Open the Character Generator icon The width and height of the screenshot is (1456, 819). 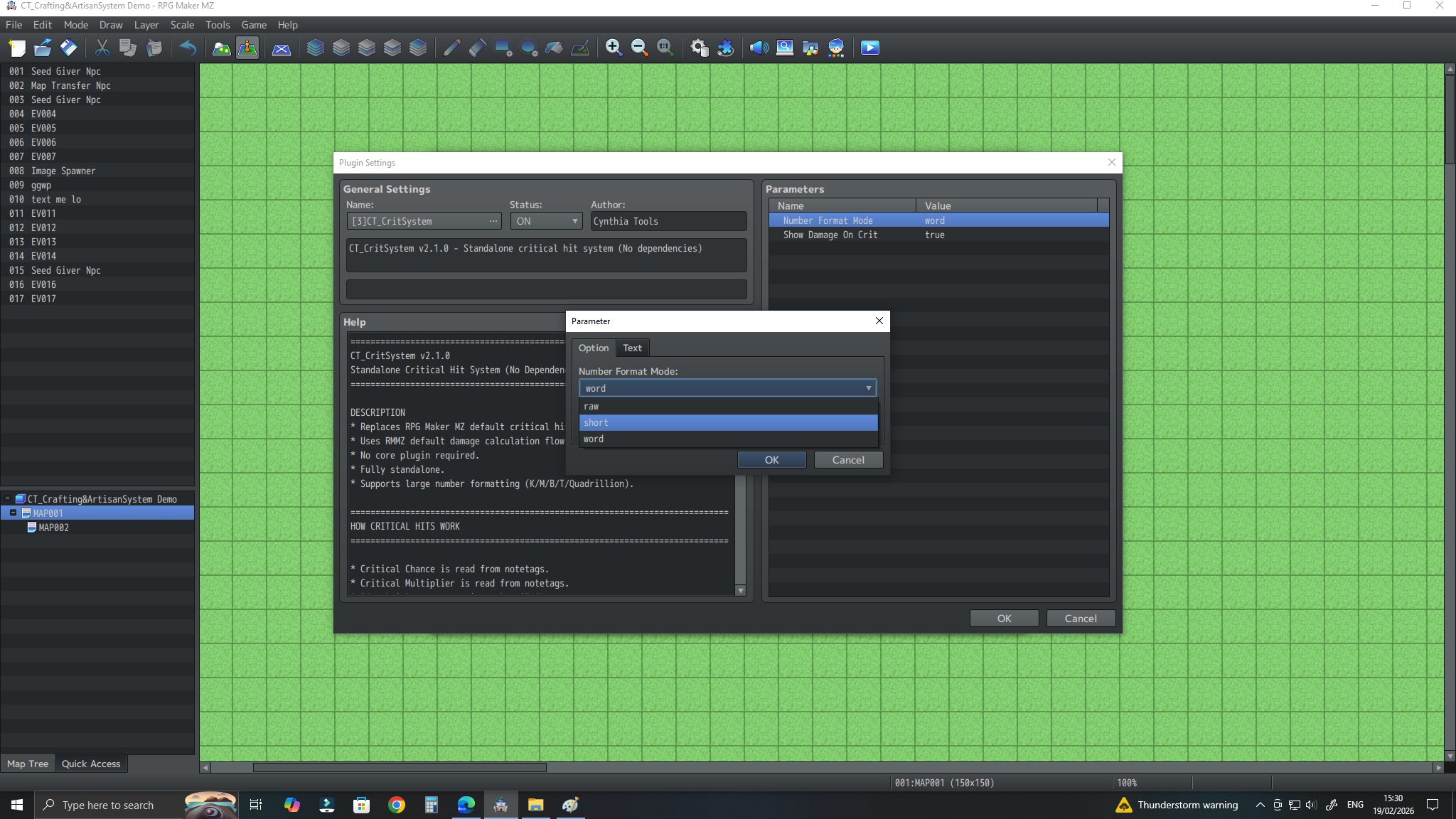[x=836, y=48]
